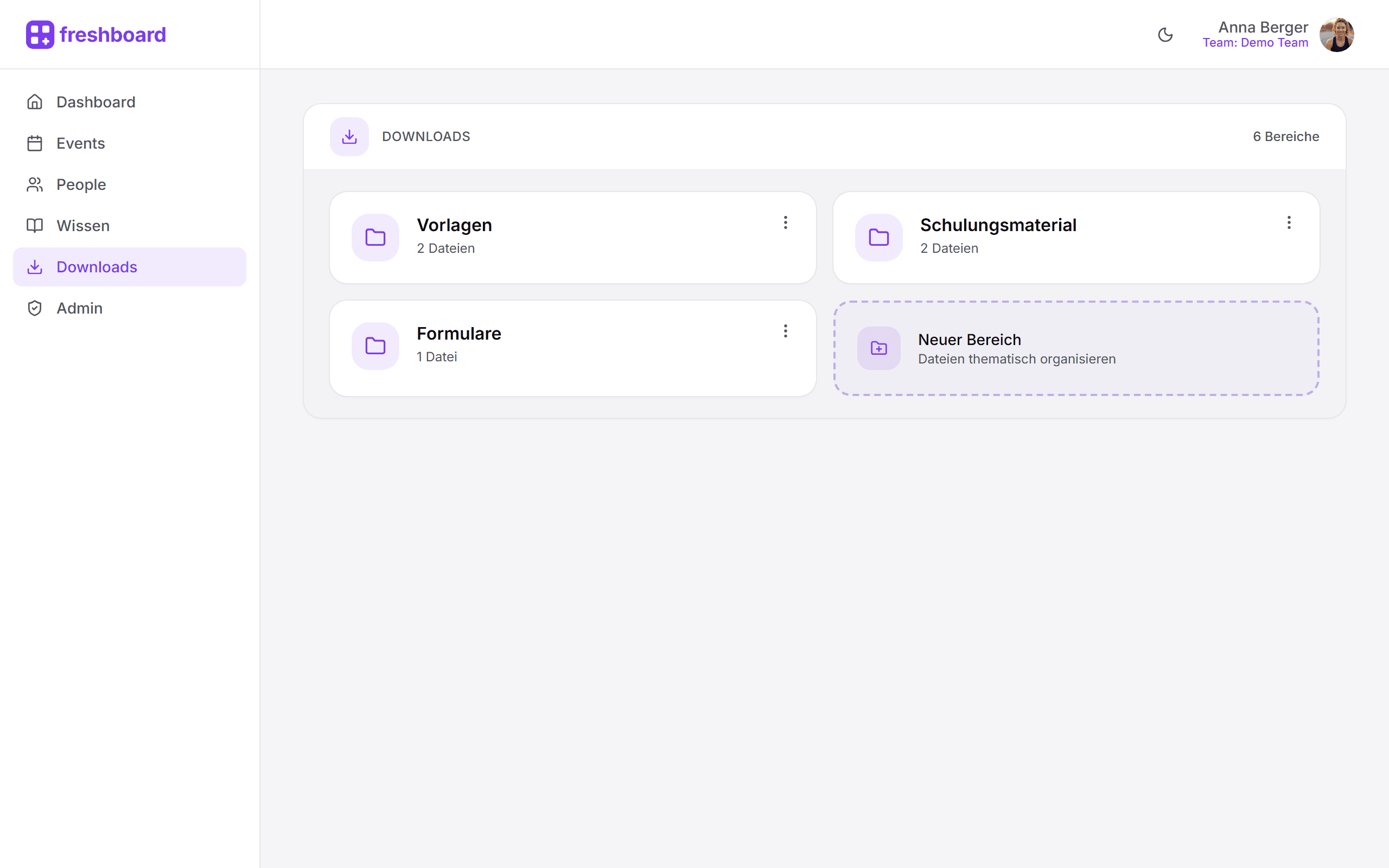Open the three-dot menu for Vorlagen
Viewport: 1389px width, 868px height.
785,223
